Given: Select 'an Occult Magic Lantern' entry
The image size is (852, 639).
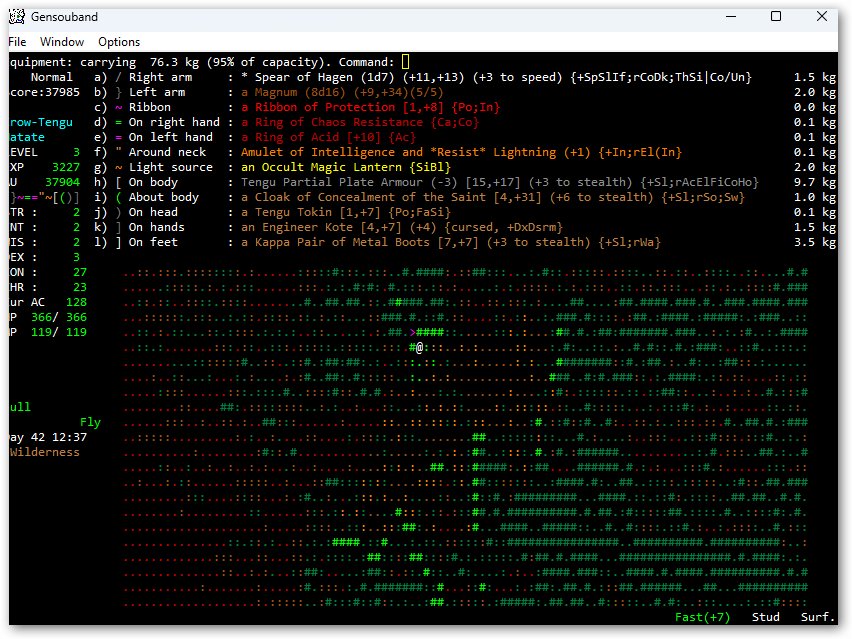Looking at the screenshot, I should pos(346,167).
